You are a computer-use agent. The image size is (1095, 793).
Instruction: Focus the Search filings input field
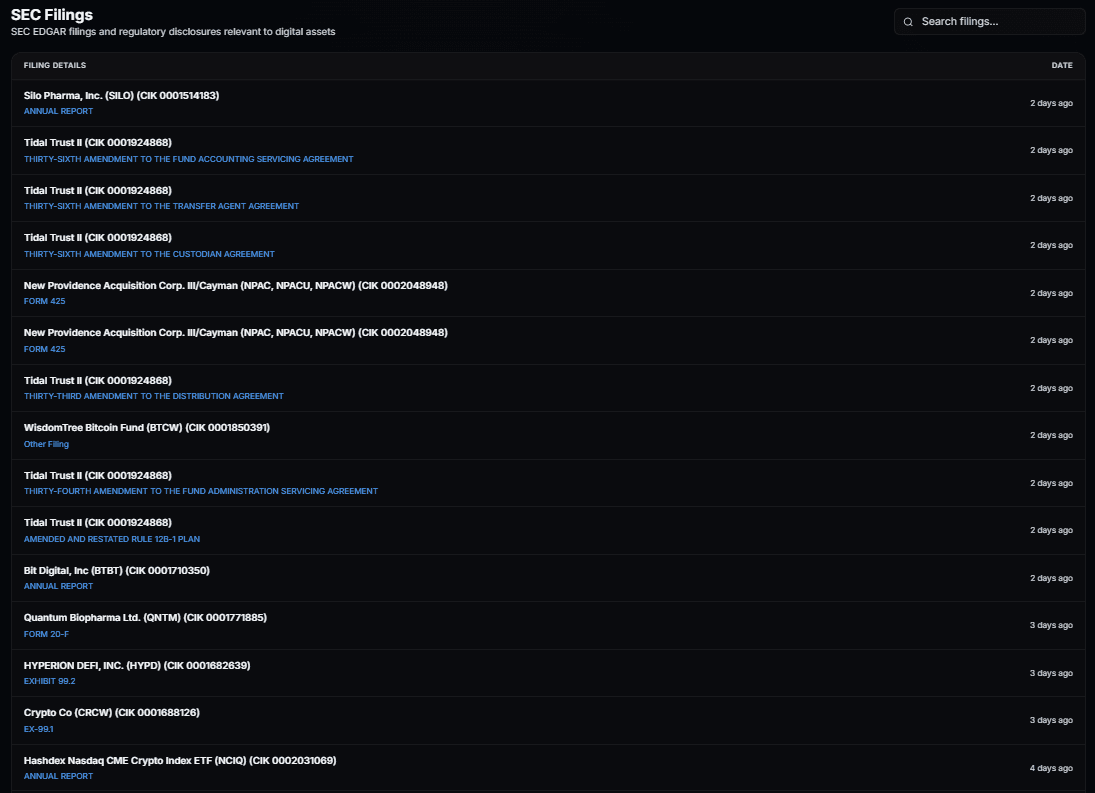click(990, 22)
